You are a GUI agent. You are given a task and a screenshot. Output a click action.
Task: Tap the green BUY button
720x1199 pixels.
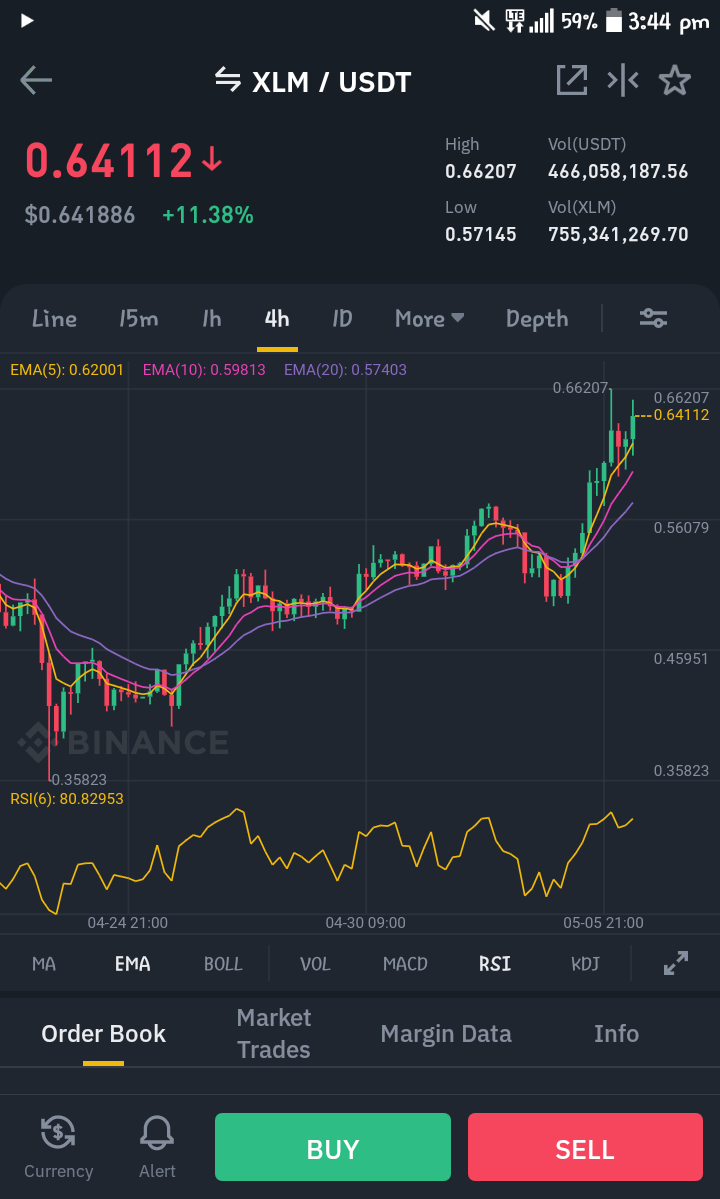(x=332, y=1147)
